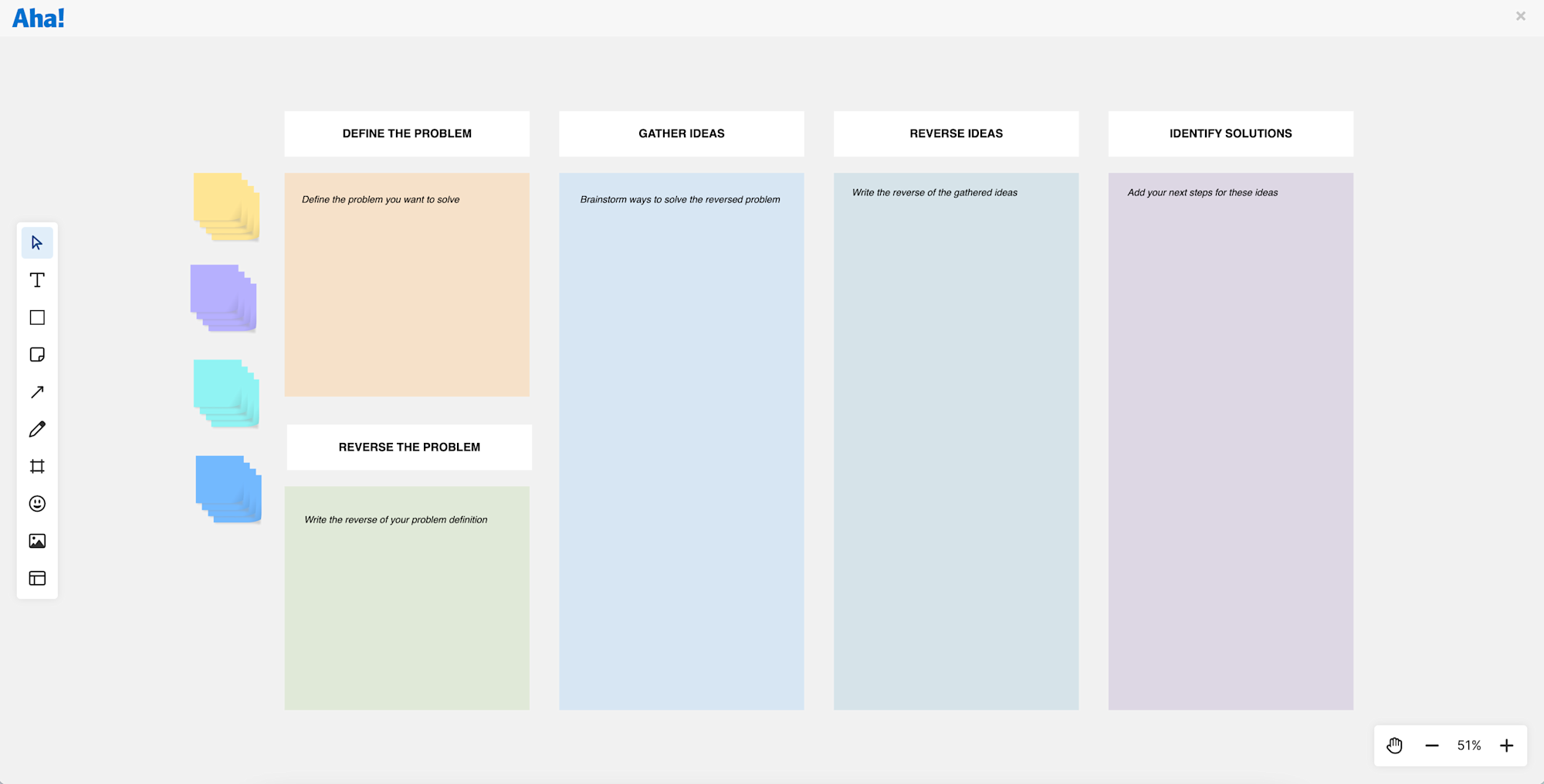Pick the arrow connector tool
This screenshot has height=784, width=1544.
[36, 391]
